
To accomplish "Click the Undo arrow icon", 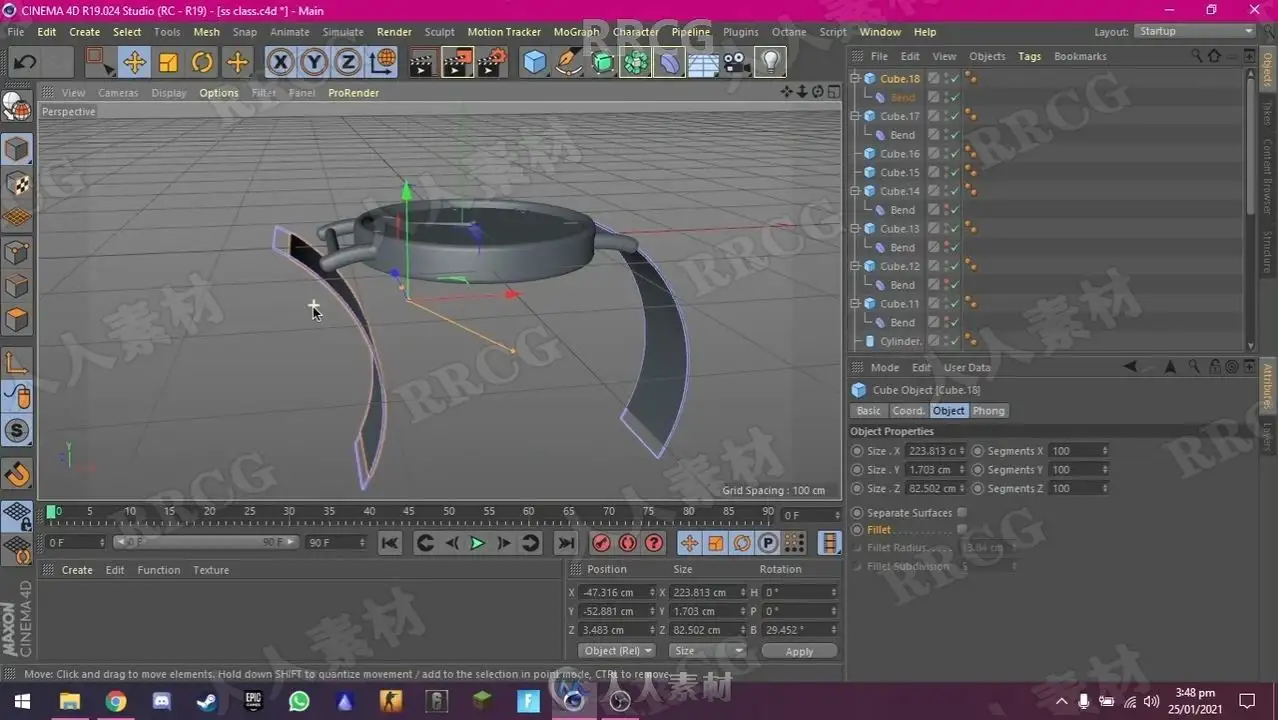I will pyautogui.click(x=25, y=63).
